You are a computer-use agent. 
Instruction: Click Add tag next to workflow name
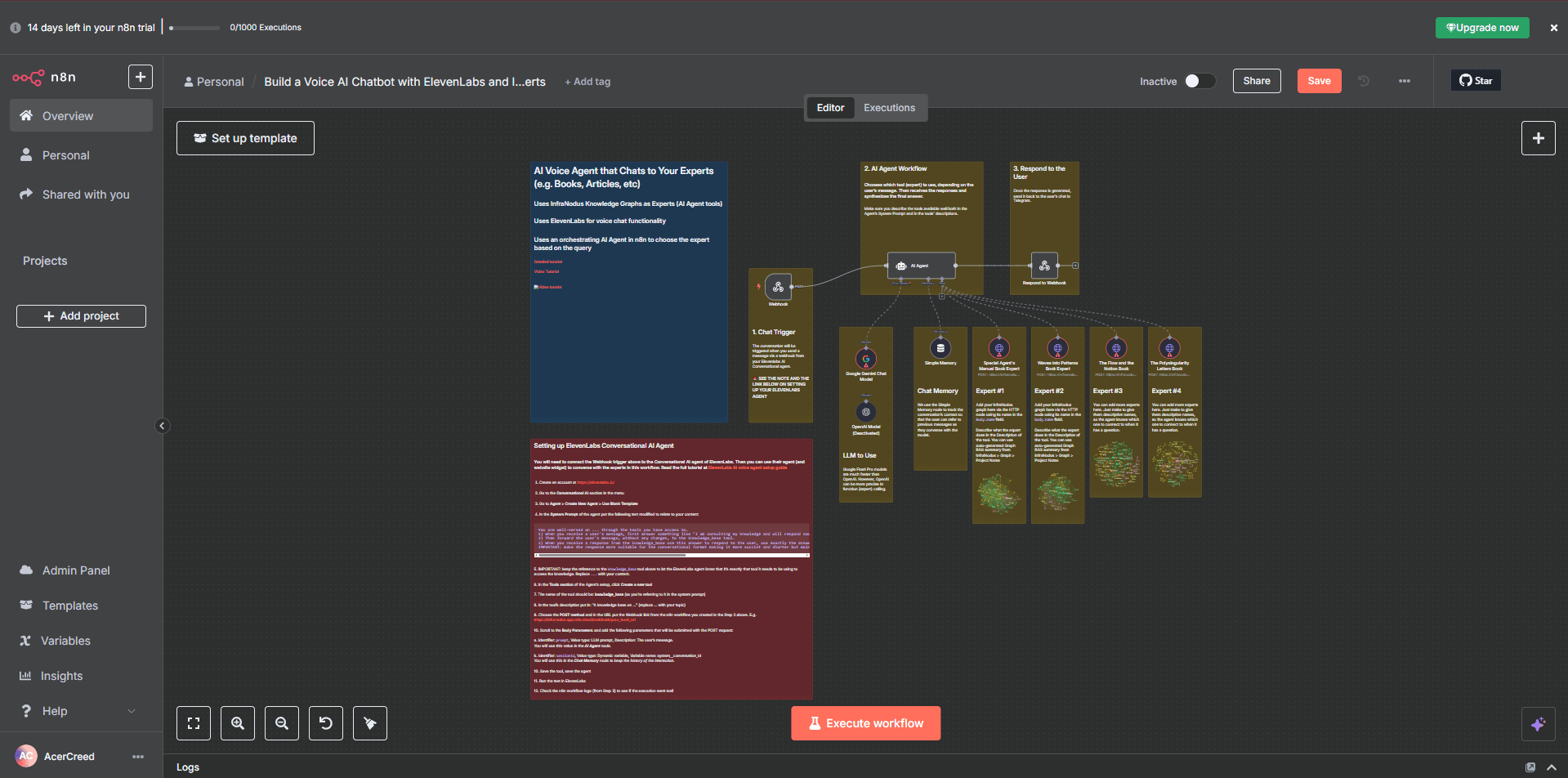[587, 82]
